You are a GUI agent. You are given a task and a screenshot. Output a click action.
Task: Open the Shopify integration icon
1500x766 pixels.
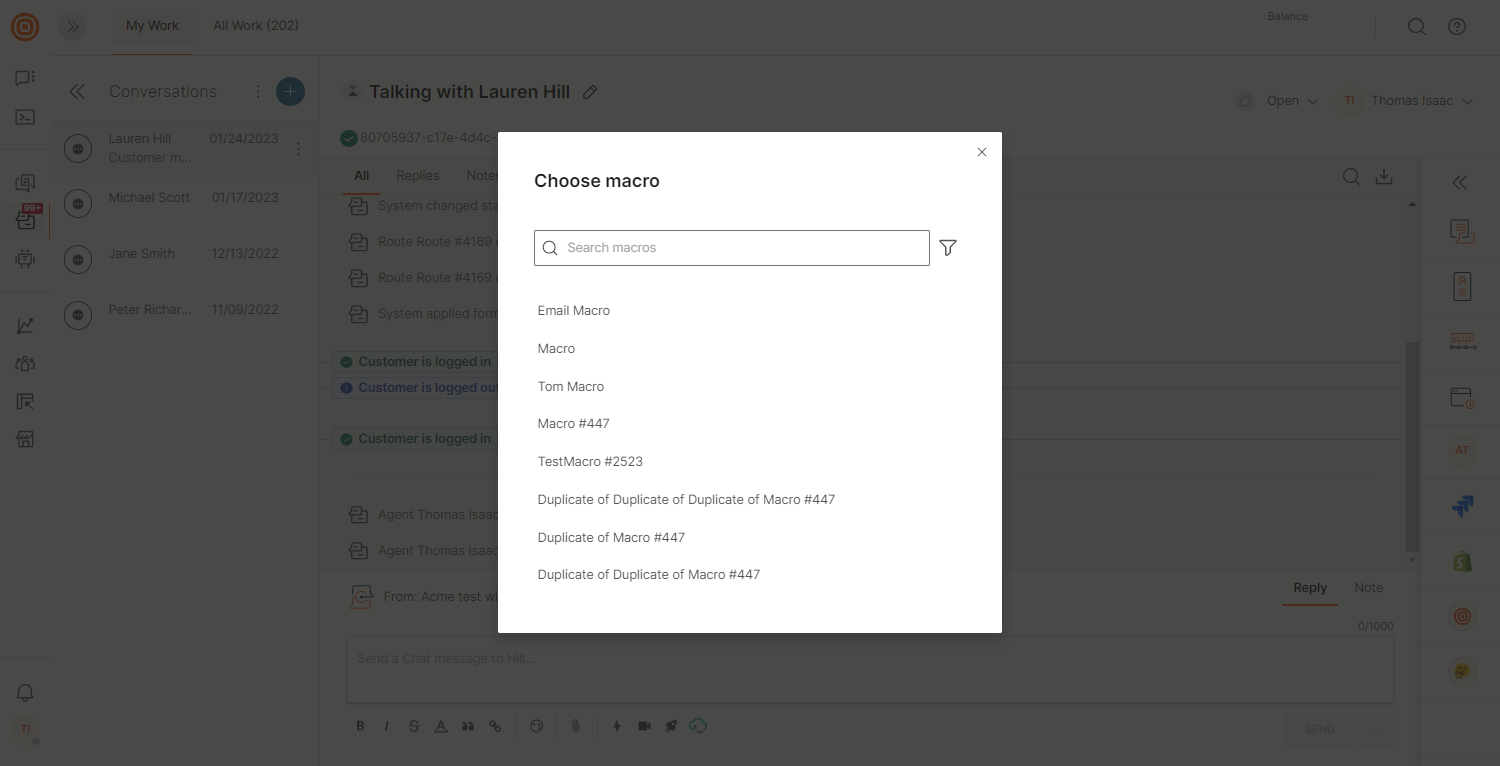coord(1462,562)
